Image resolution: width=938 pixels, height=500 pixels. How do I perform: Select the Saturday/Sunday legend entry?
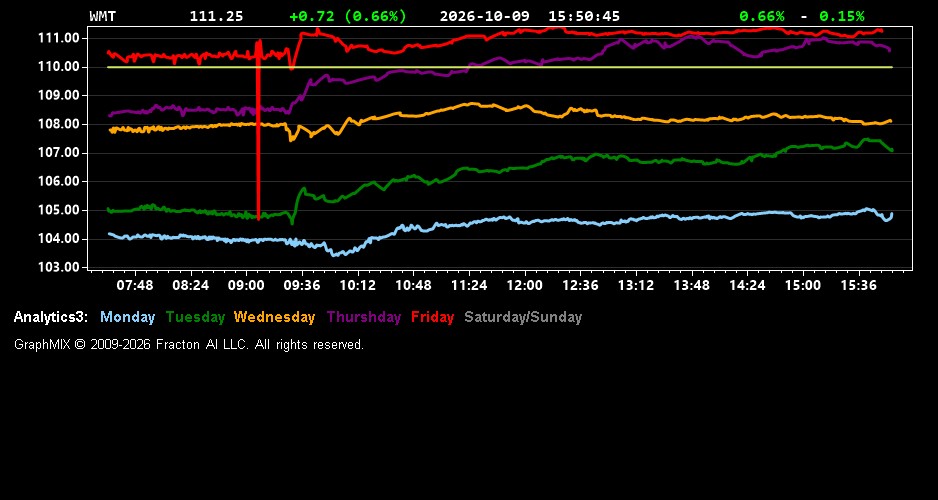point(523,318)
